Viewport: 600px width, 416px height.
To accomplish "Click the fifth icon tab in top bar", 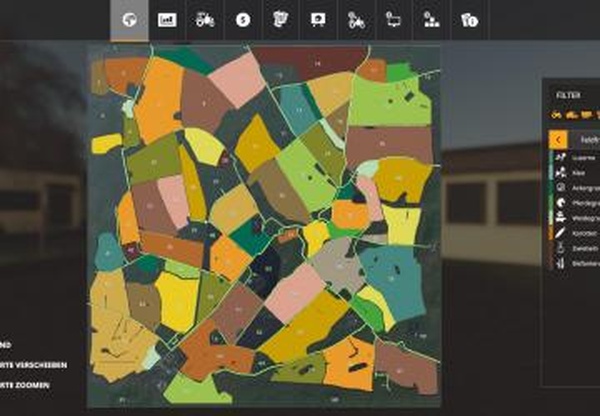I will (x=279, y=19).
